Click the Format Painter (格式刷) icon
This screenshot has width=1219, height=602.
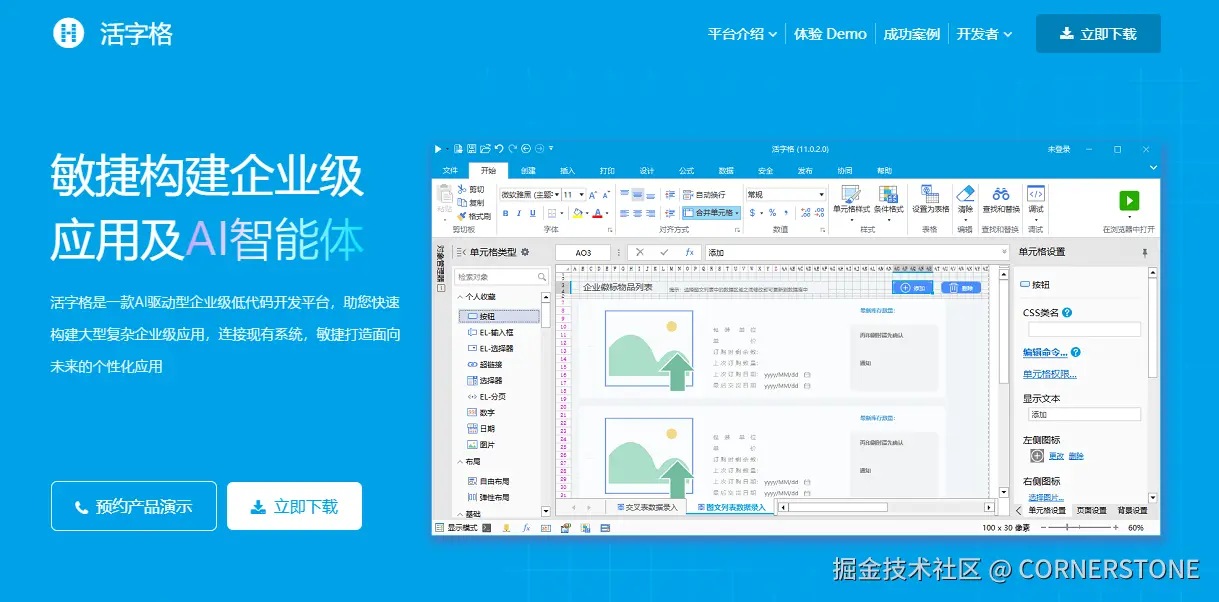462,216
